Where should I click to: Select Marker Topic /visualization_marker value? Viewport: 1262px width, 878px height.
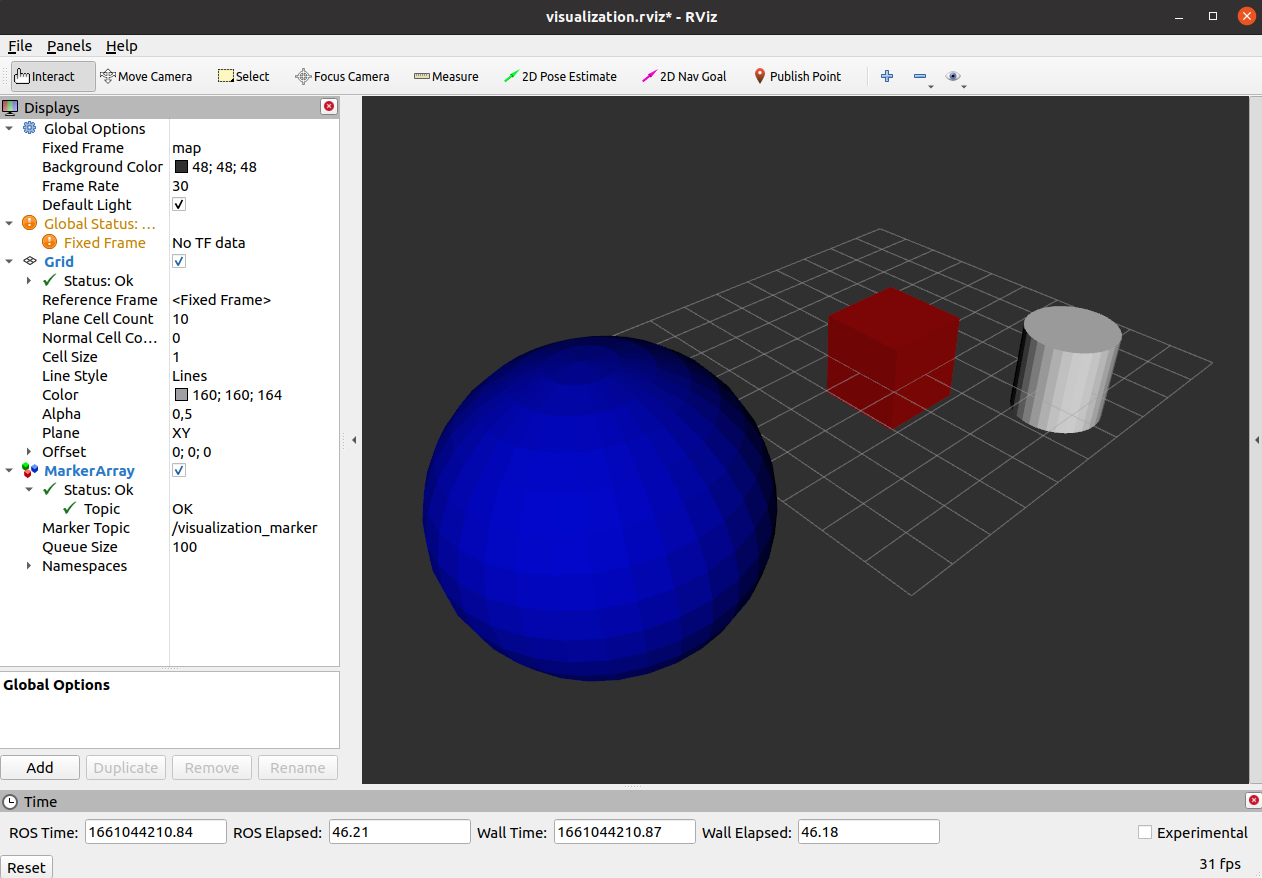pos(245,527)
